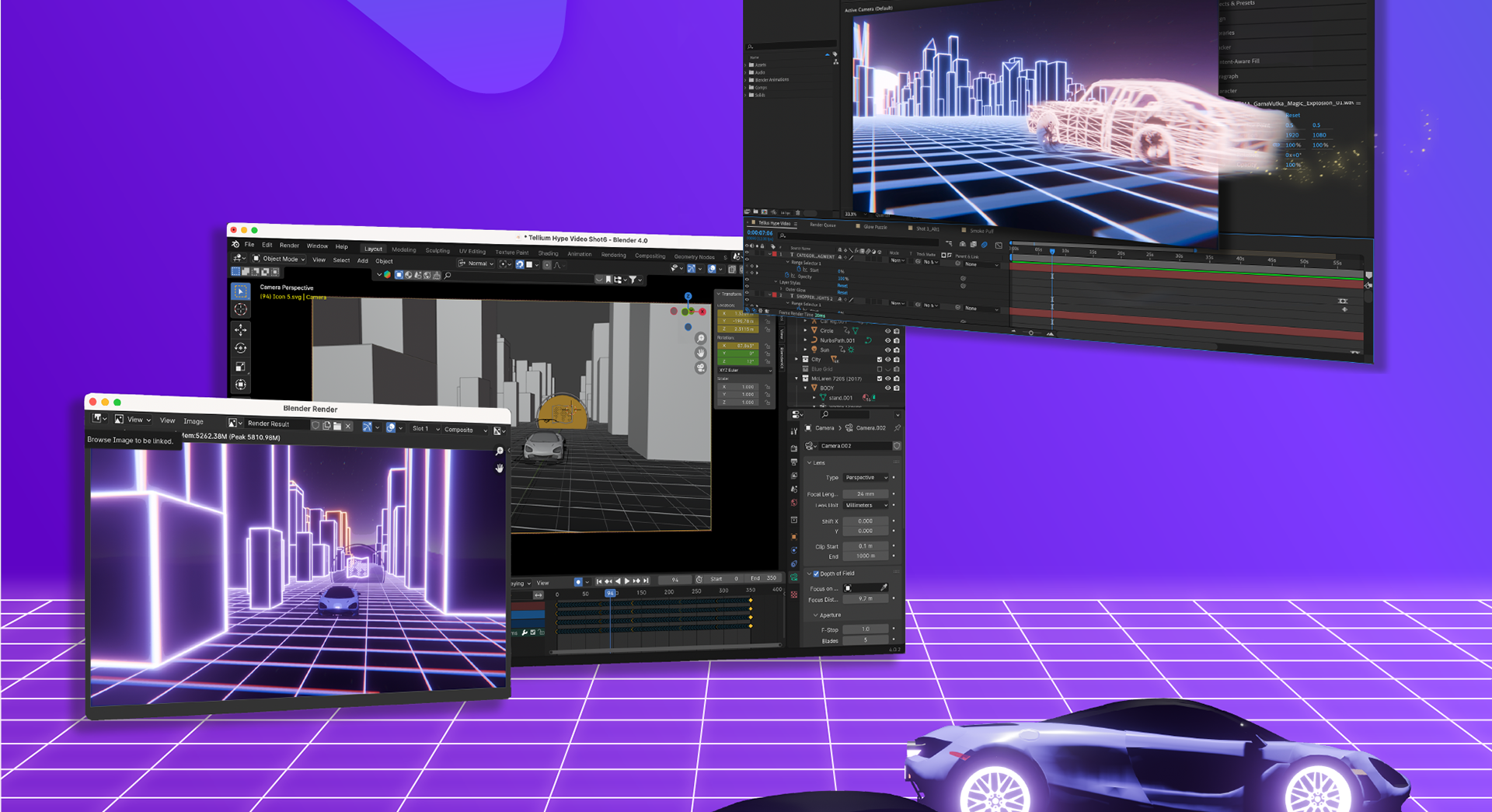
Task: Toggle camera view gizmo in viewport
Action: pyautogui.click(x=700, y=368)
